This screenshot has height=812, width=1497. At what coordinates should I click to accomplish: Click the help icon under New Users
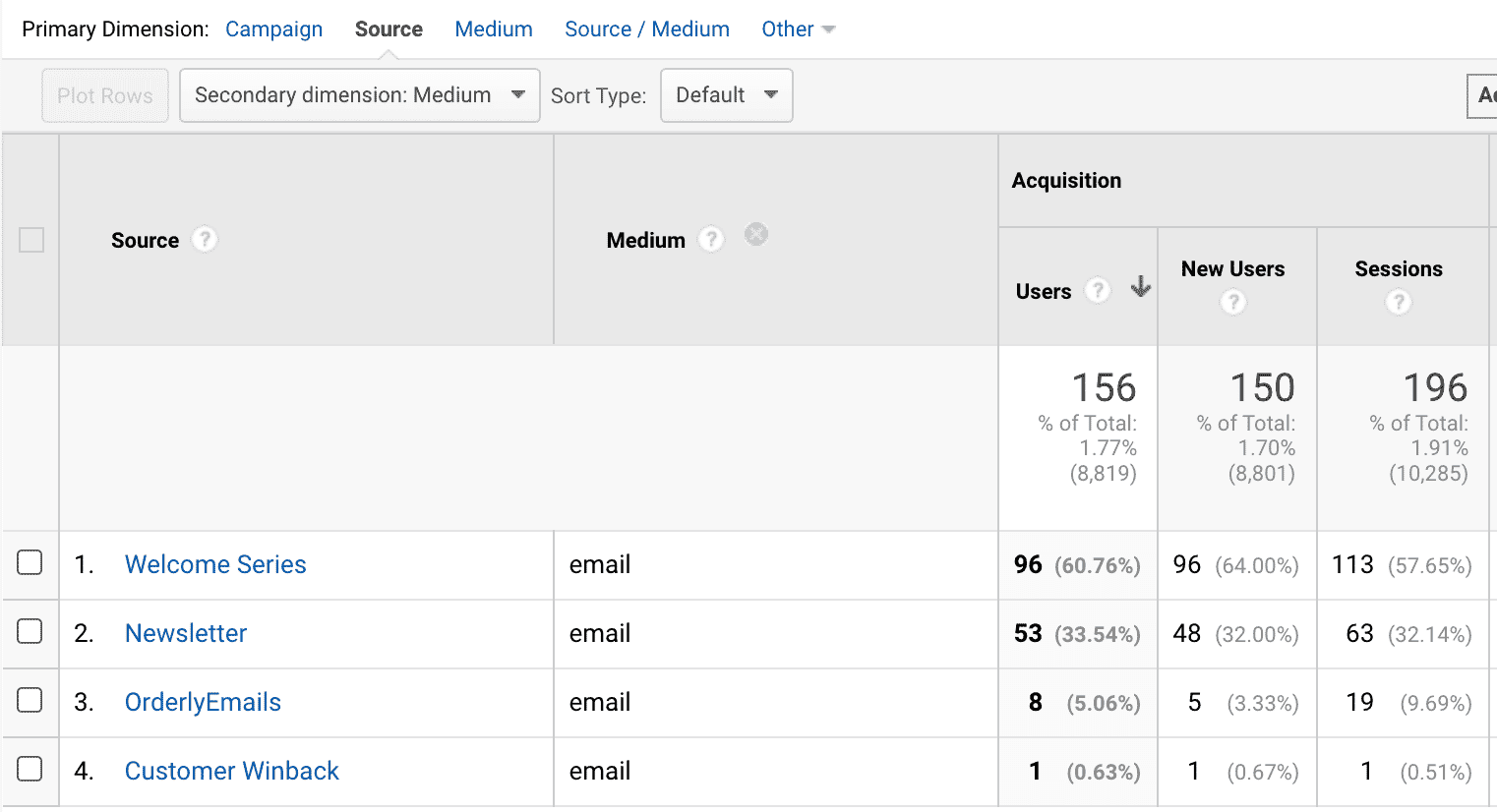pos(1232,303)
